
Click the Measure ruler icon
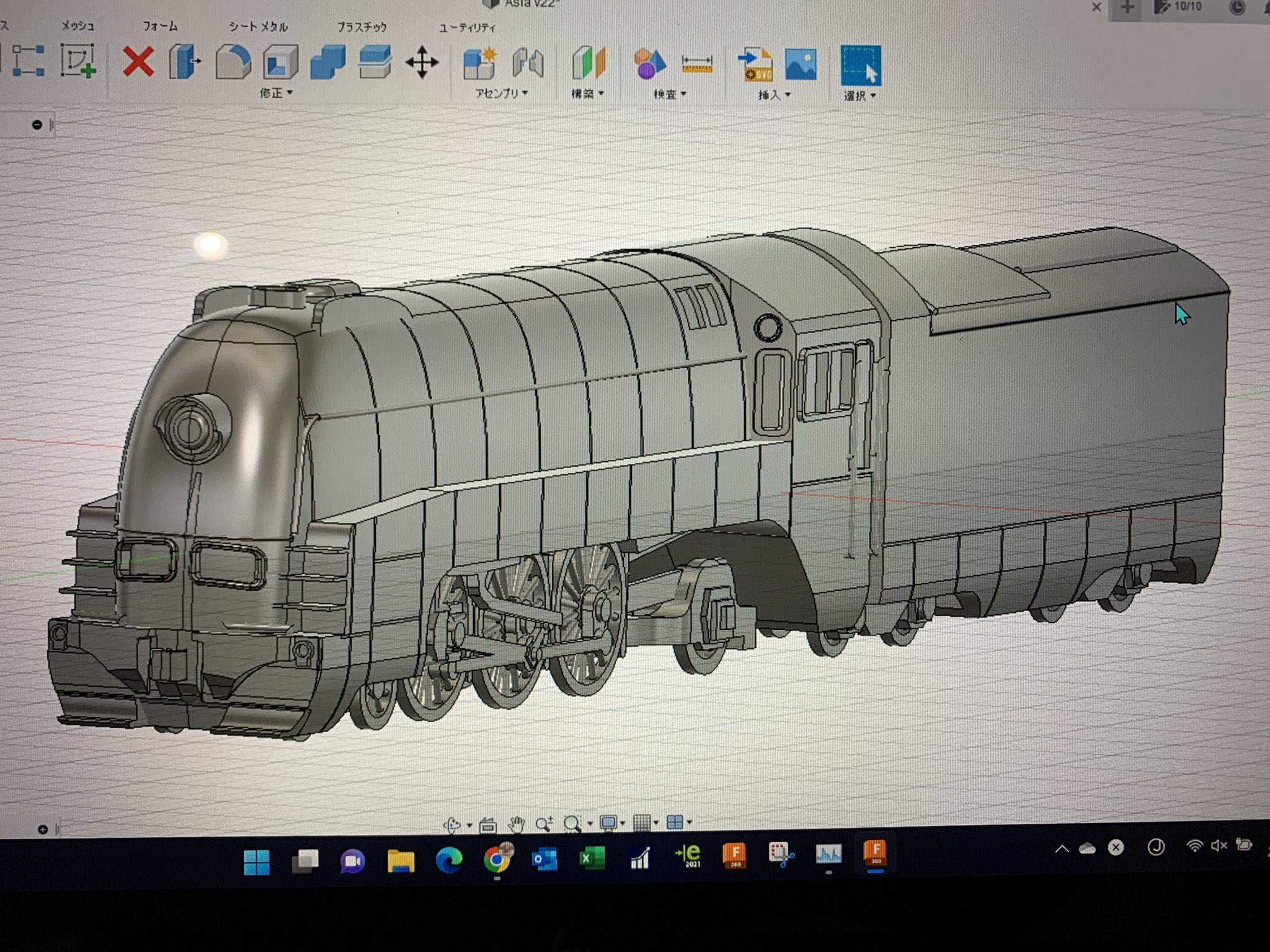click(696, 64)
